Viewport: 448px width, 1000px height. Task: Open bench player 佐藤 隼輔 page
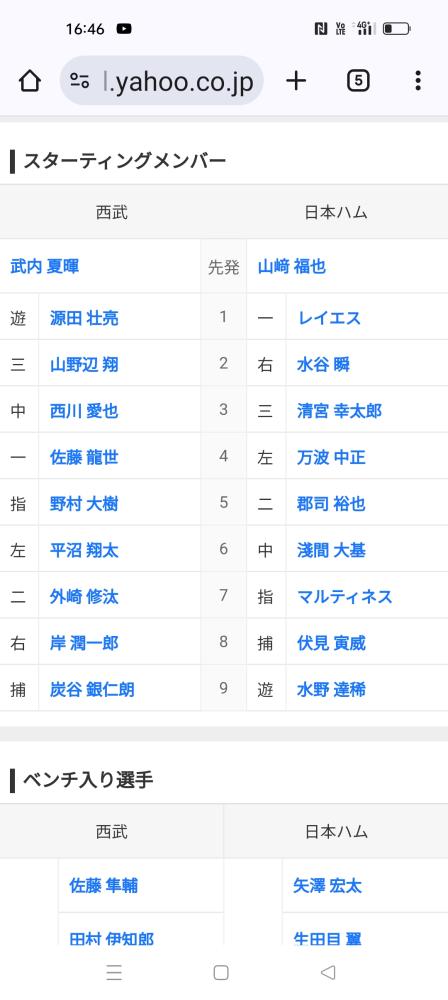click(103, 885)
